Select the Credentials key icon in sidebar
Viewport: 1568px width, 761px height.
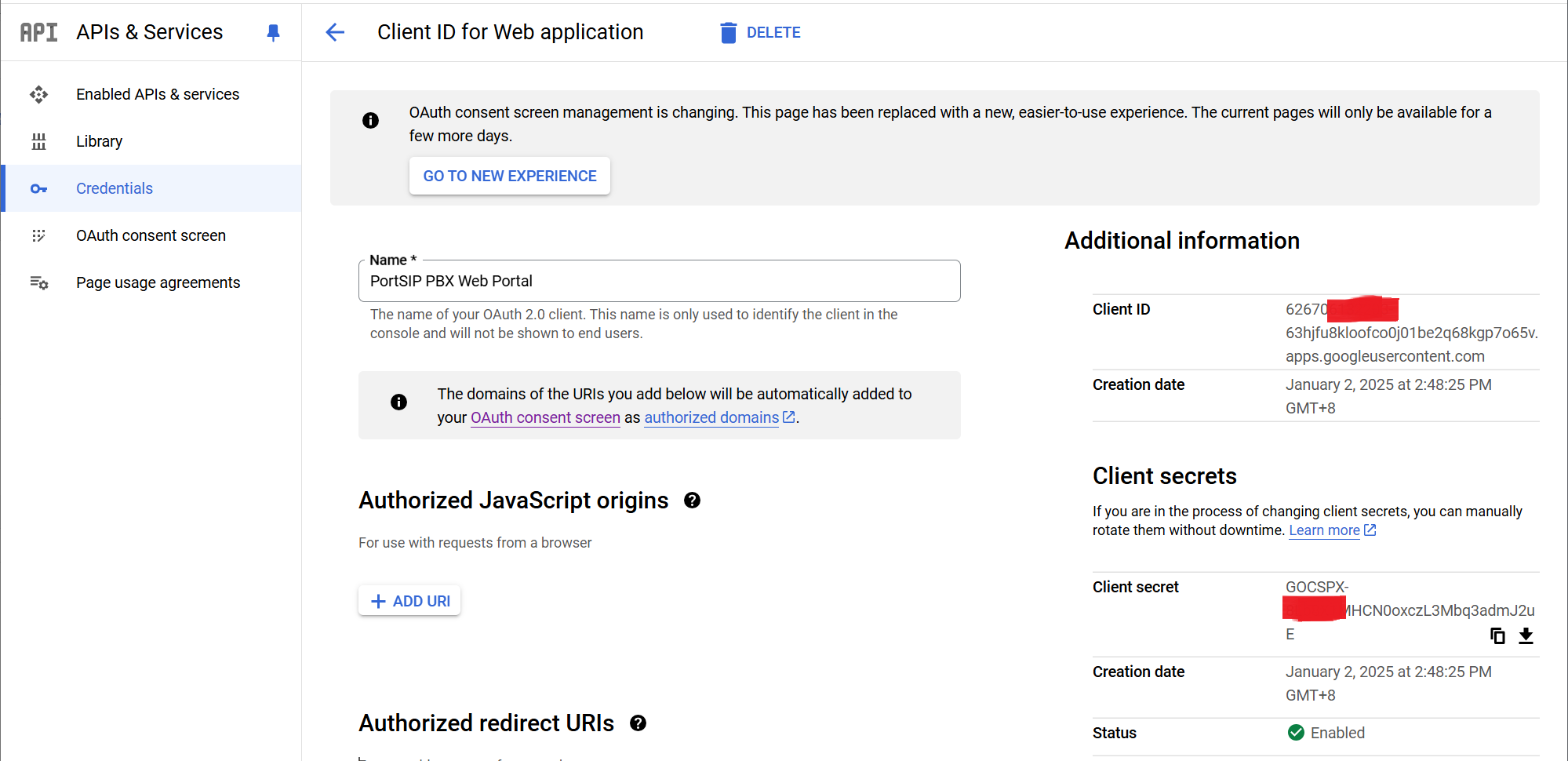pos(38,188)
